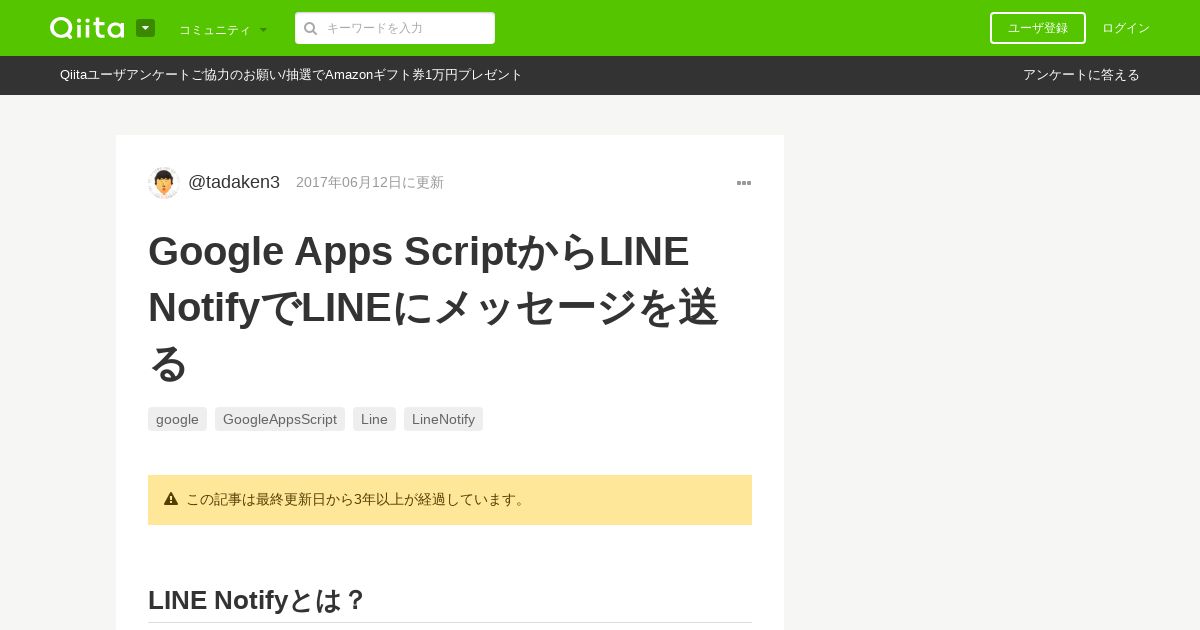Screen dimensions: 1200x630
Task: Focus the キーワードを入力 search field
Action: coord(395,28)
